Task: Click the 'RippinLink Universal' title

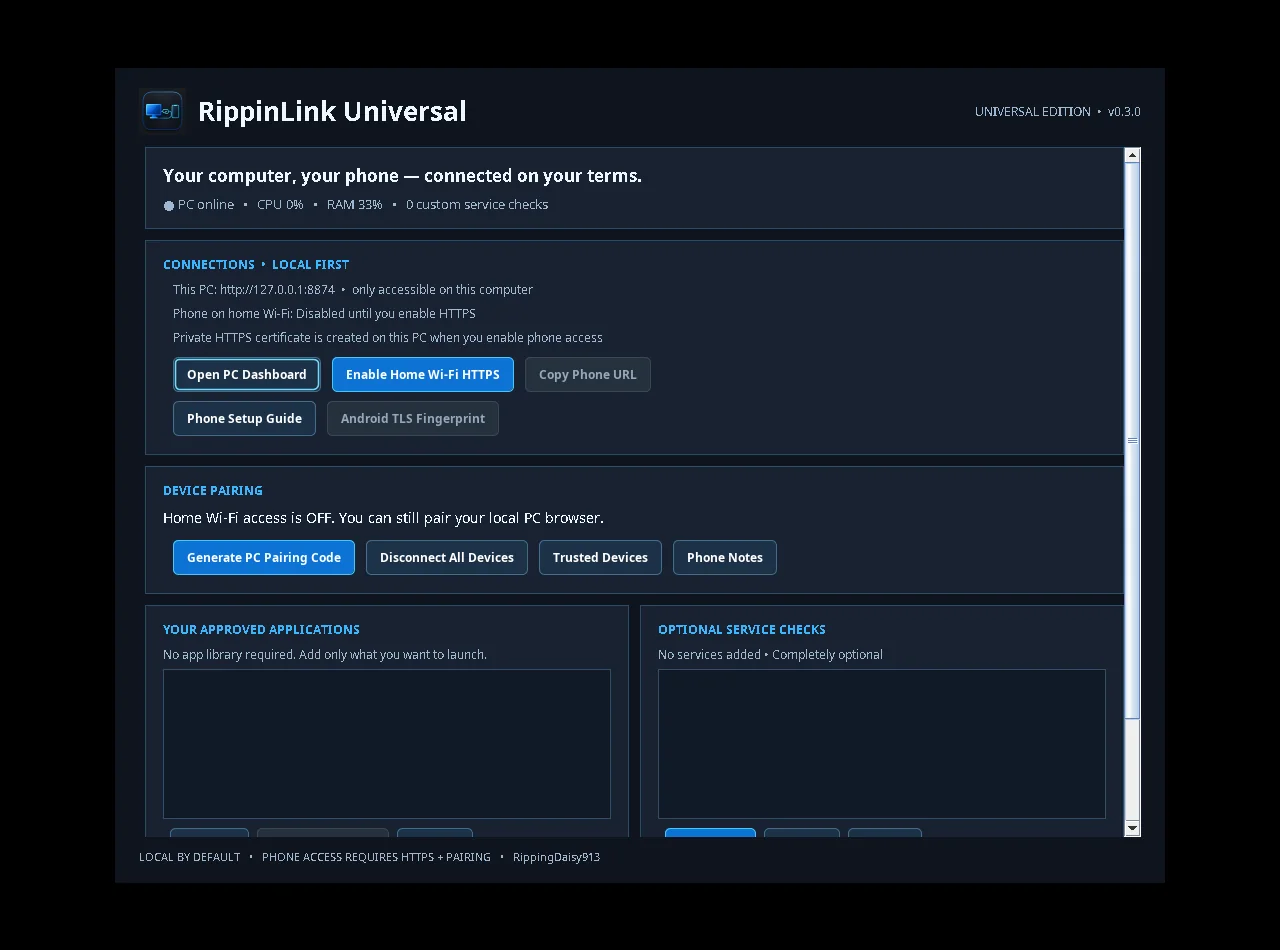Action: (x=332, y=111)
